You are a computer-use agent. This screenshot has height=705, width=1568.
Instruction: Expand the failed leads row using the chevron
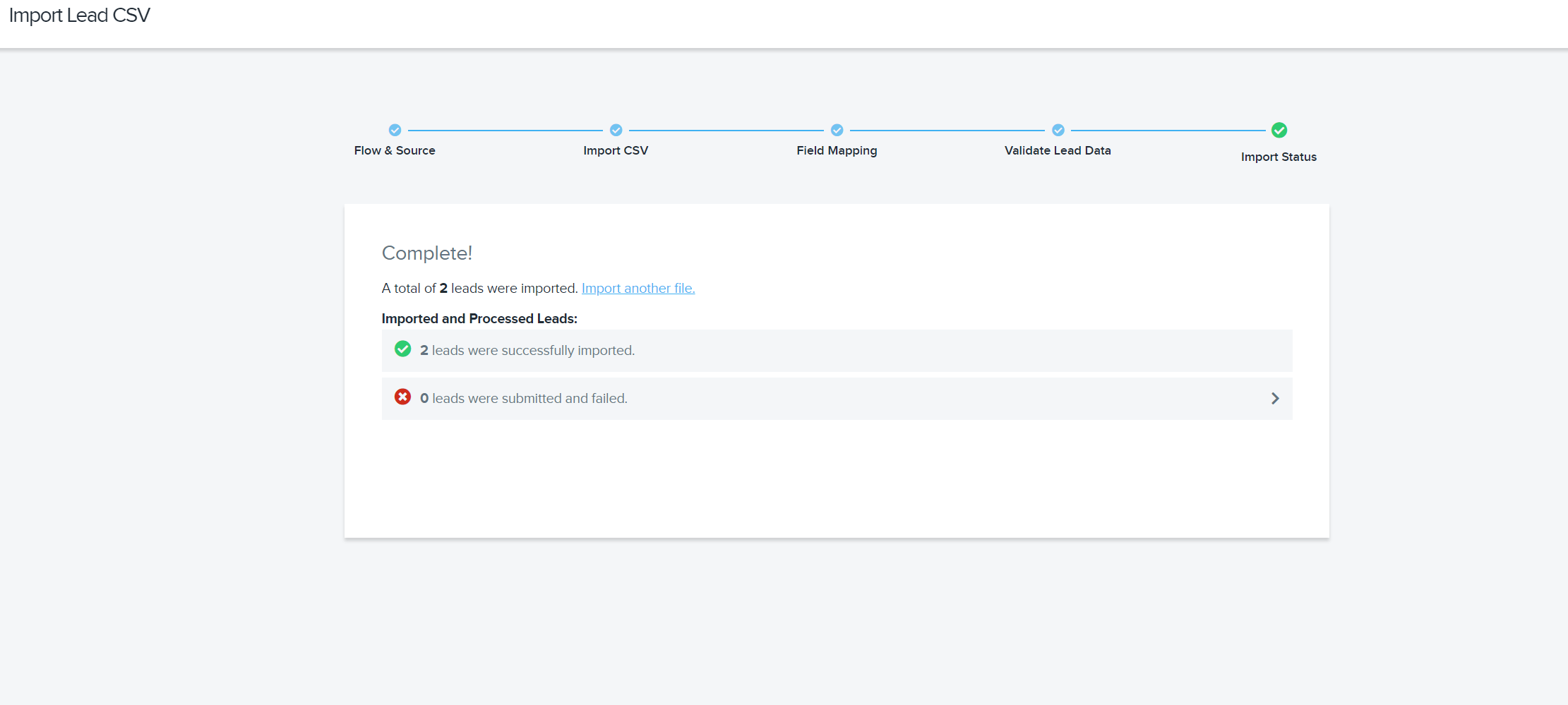point(1274,399)
